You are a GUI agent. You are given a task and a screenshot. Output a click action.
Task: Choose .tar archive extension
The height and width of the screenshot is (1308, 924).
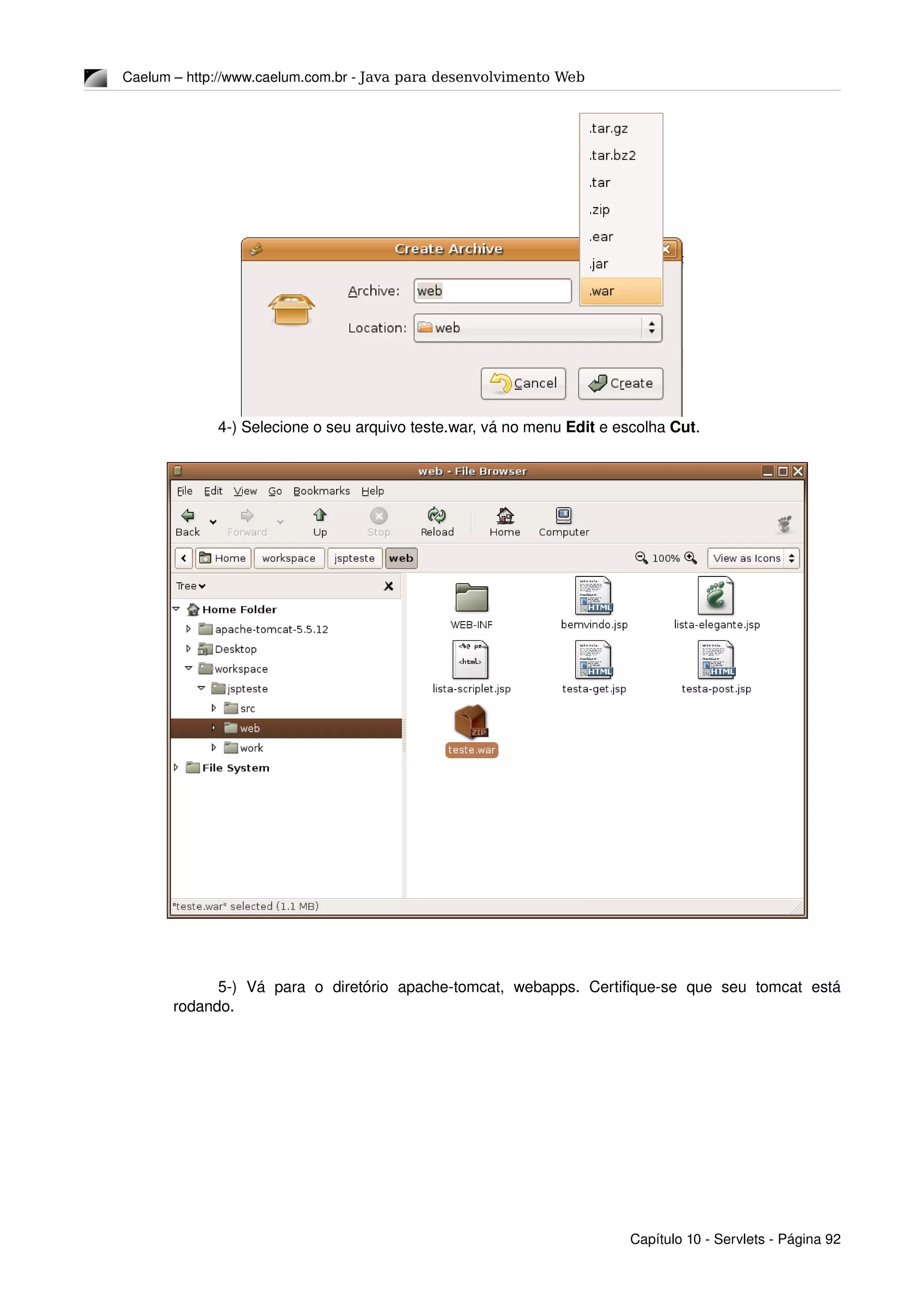coord(621,183)
